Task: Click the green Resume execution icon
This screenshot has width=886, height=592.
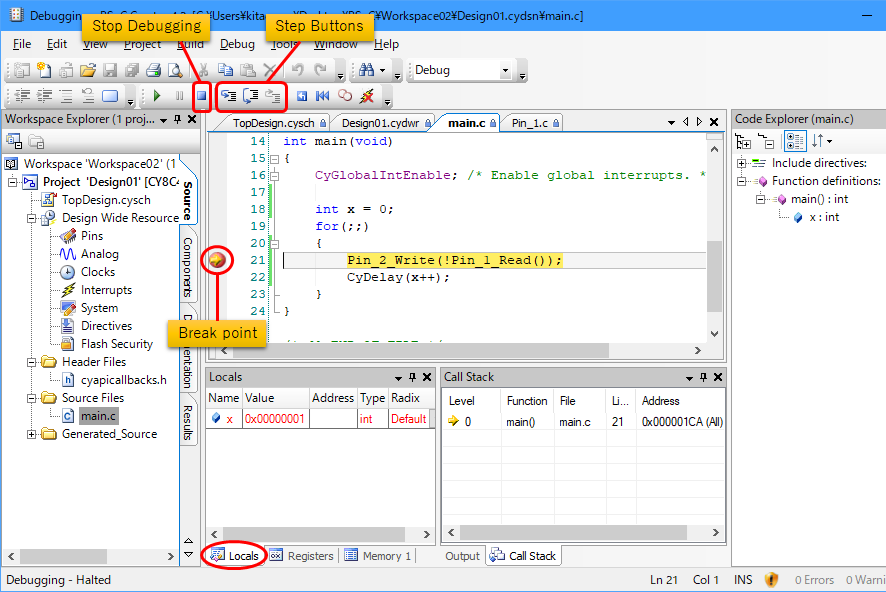Action: click(158, 95)
